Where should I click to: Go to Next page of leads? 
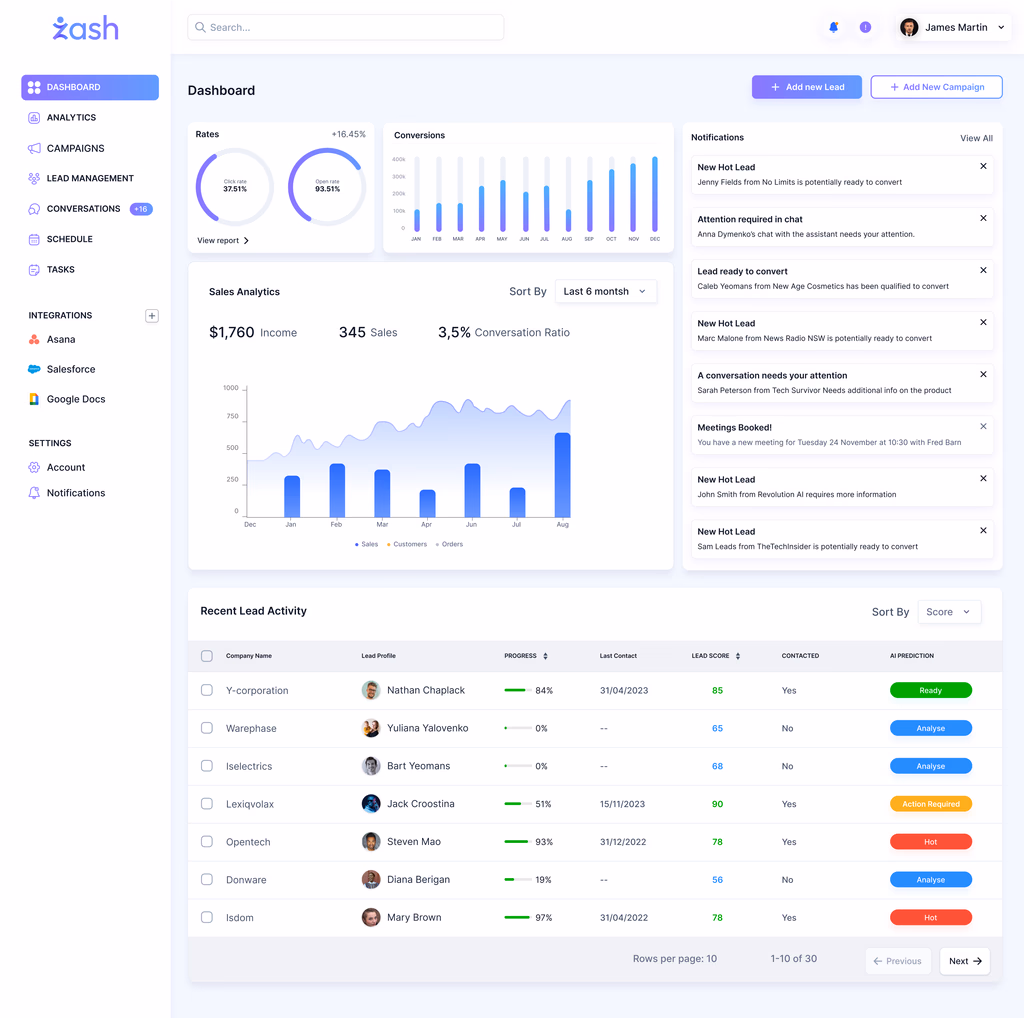click(965, 962)
